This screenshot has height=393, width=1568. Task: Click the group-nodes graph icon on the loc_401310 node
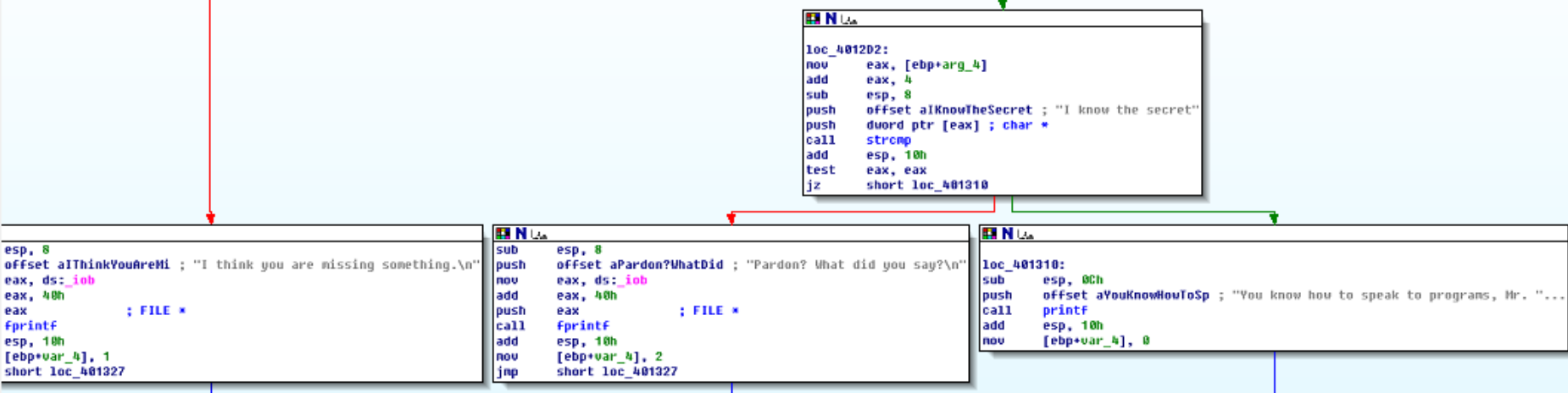1025,235
